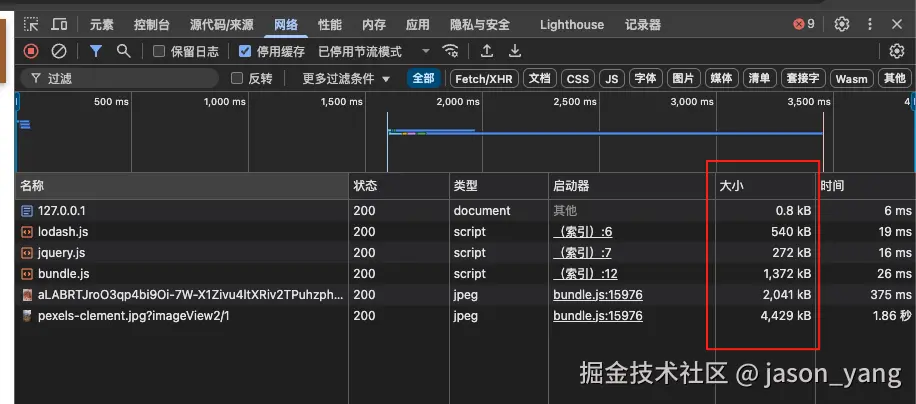The image size is (916, 404).
Task: Sort by the 类型 column header
Action: (x=499, y=186)
